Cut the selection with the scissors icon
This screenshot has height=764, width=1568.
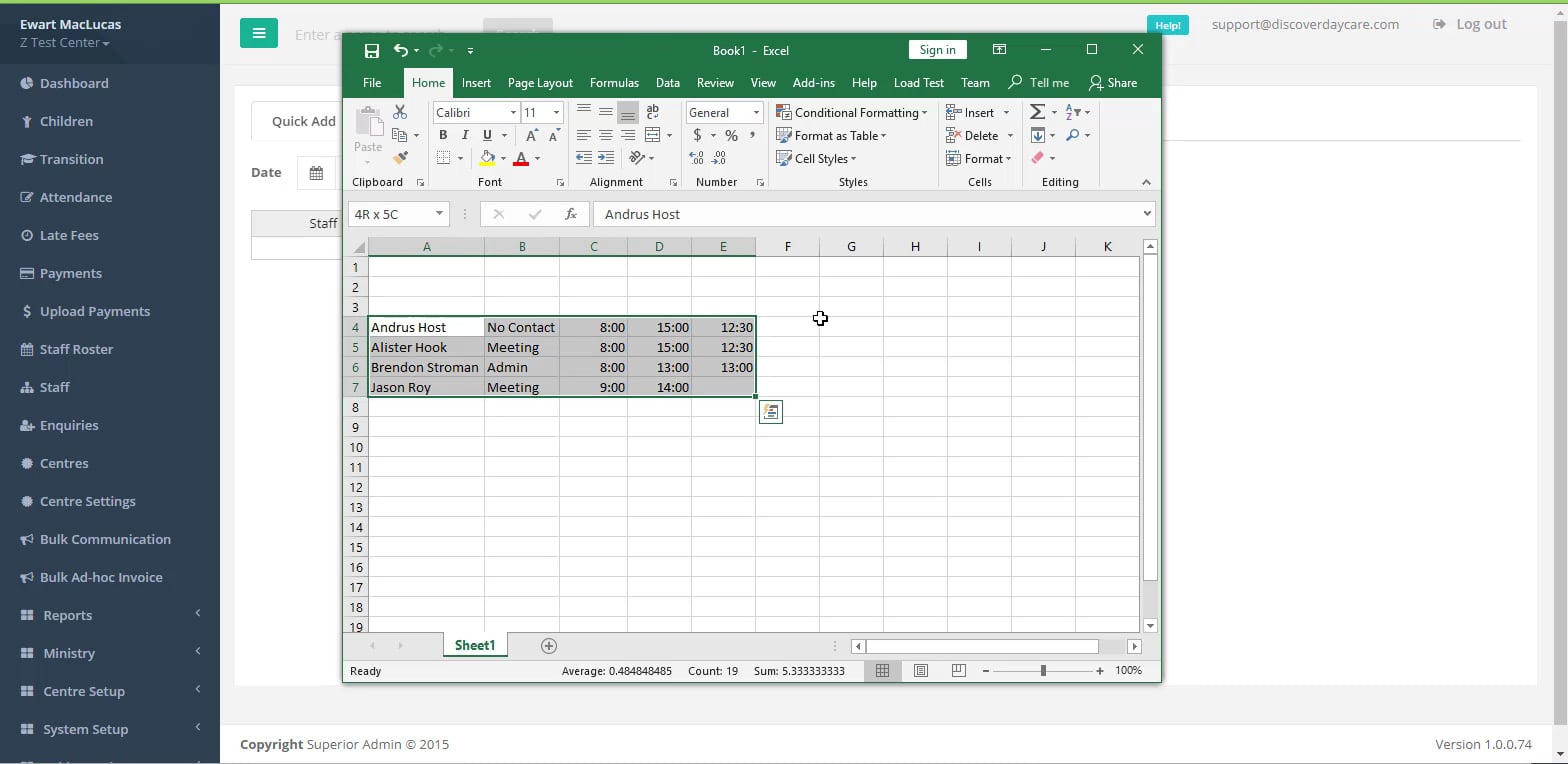[400, 112]
